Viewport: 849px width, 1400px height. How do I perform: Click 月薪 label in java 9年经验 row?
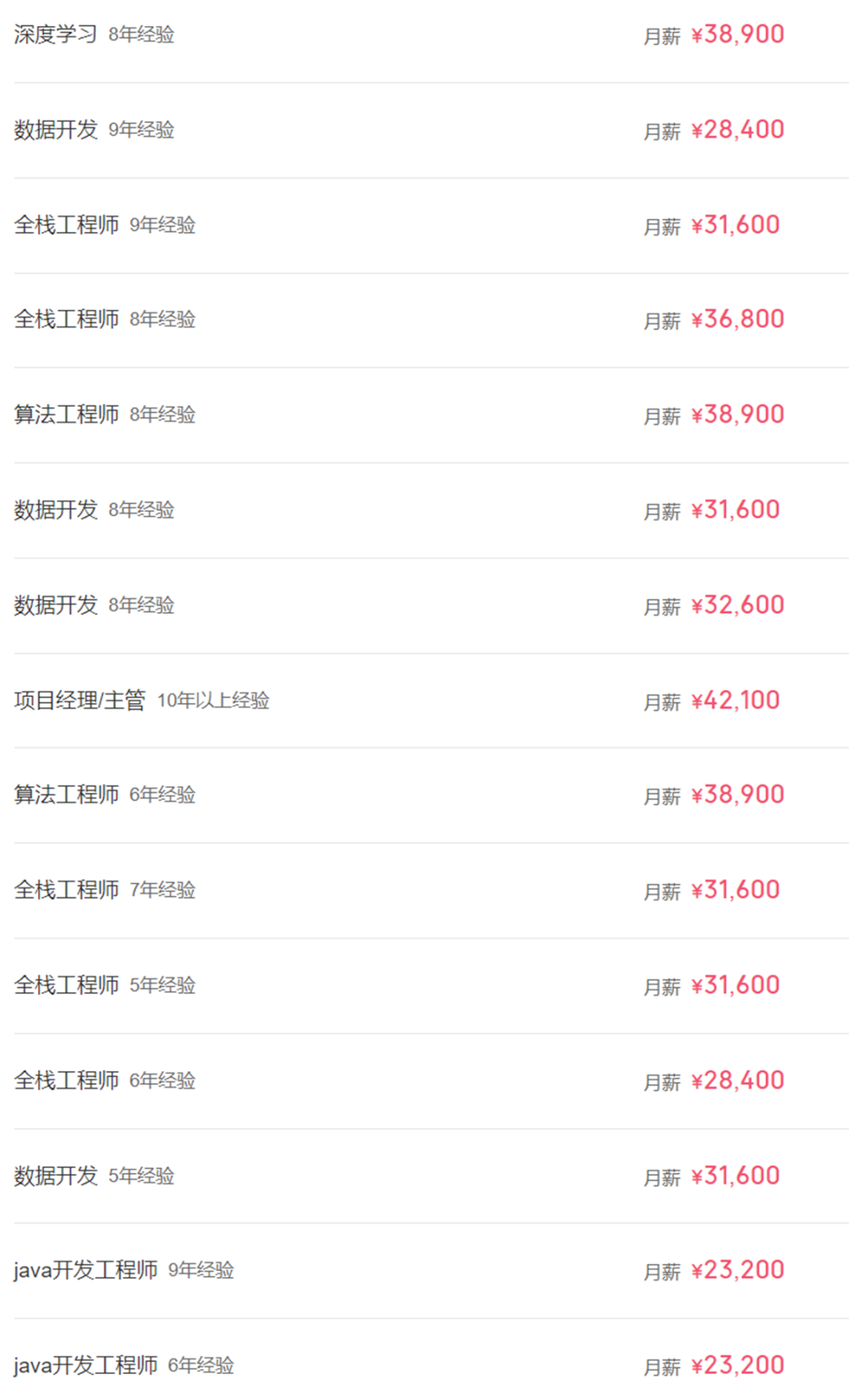[662, 1272]
